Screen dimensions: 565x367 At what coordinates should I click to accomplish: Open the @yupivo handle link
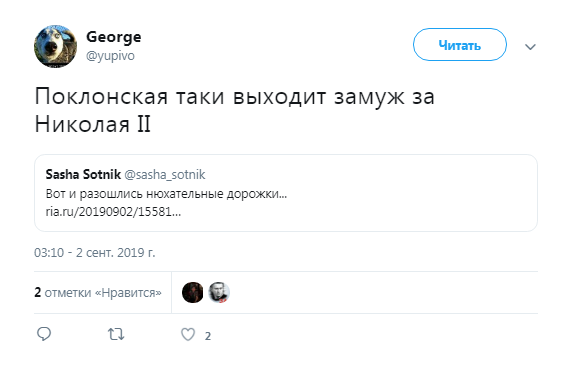click(x=110, y=56)
